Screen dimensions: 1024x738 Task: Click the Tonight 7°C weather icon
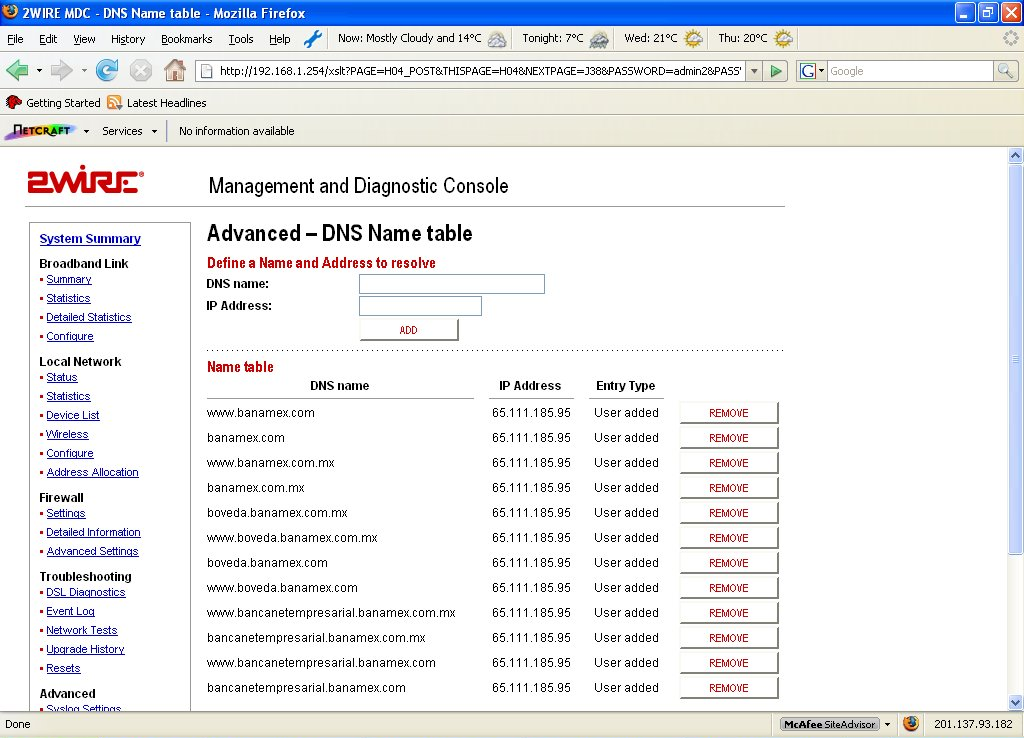[599, 39]
